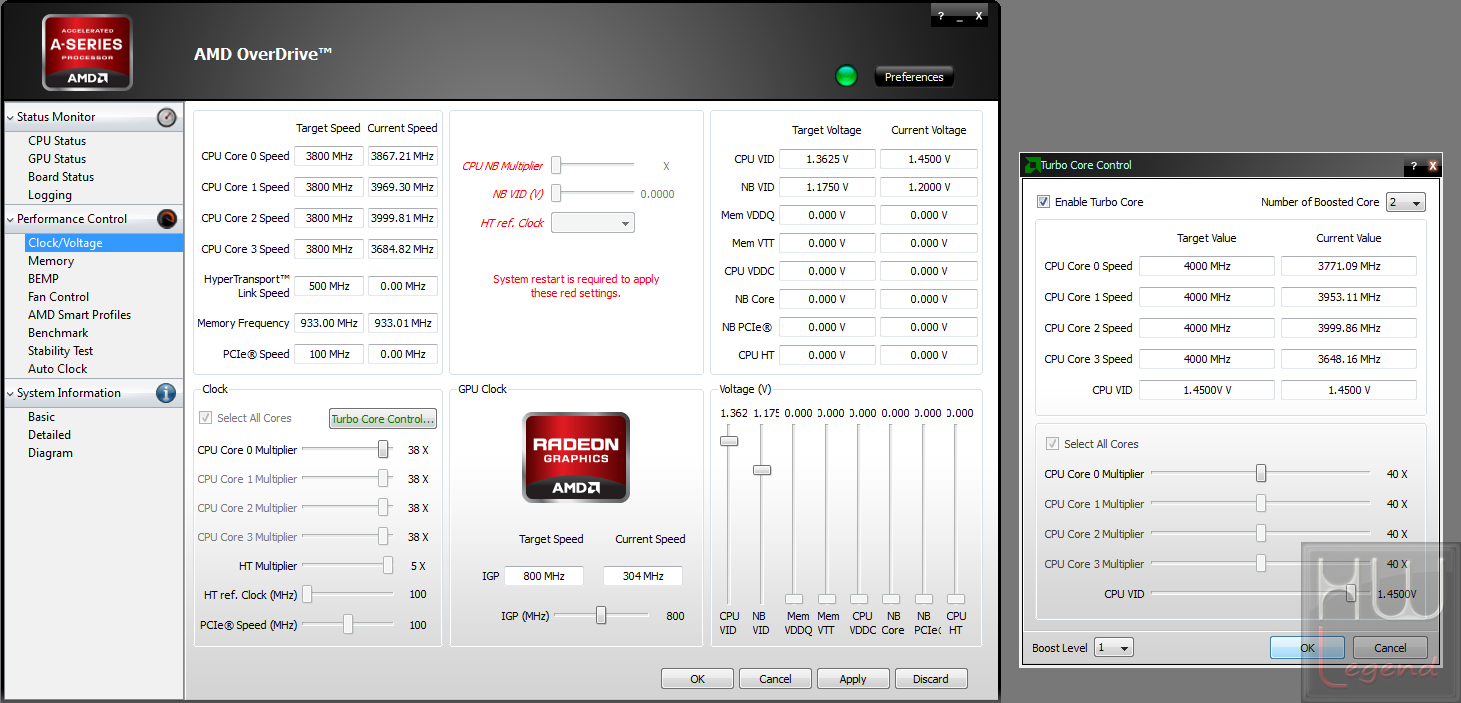Open GPU Status page
1461x703 pixels.
[x=57, y=159]
